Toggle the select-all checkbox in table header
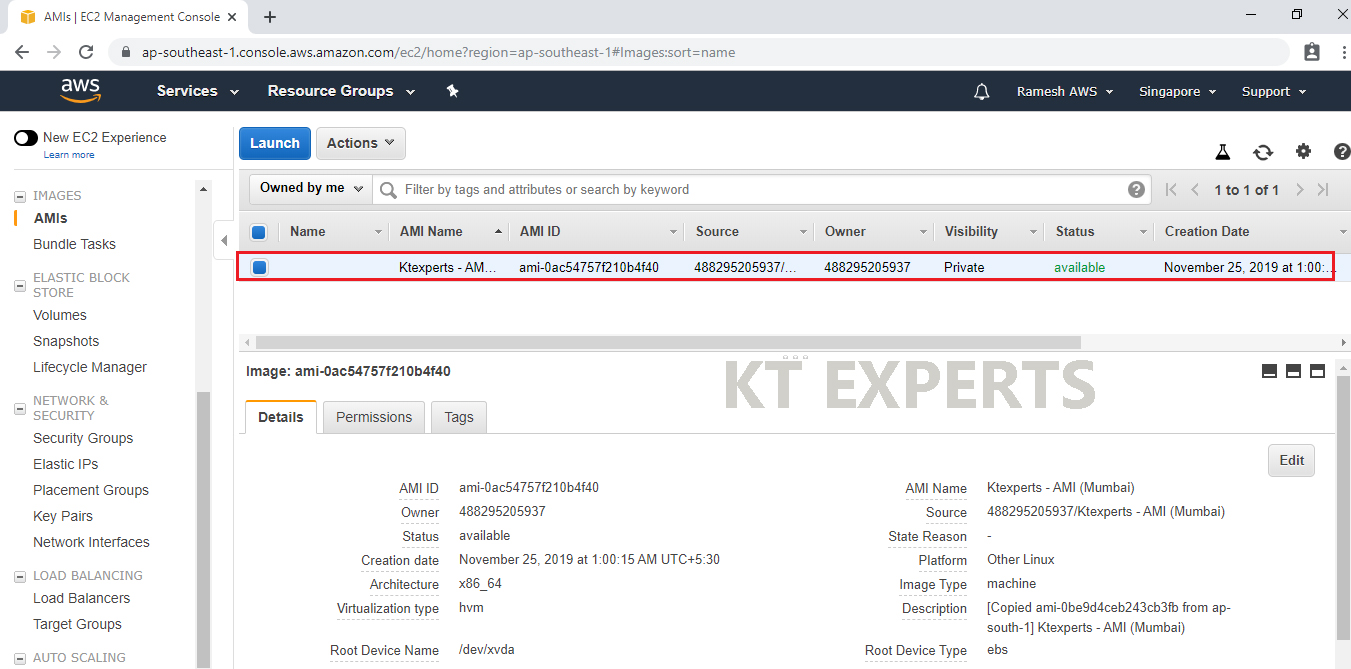Viewport: 1351px width, 669px height. (x=259, y=232)
